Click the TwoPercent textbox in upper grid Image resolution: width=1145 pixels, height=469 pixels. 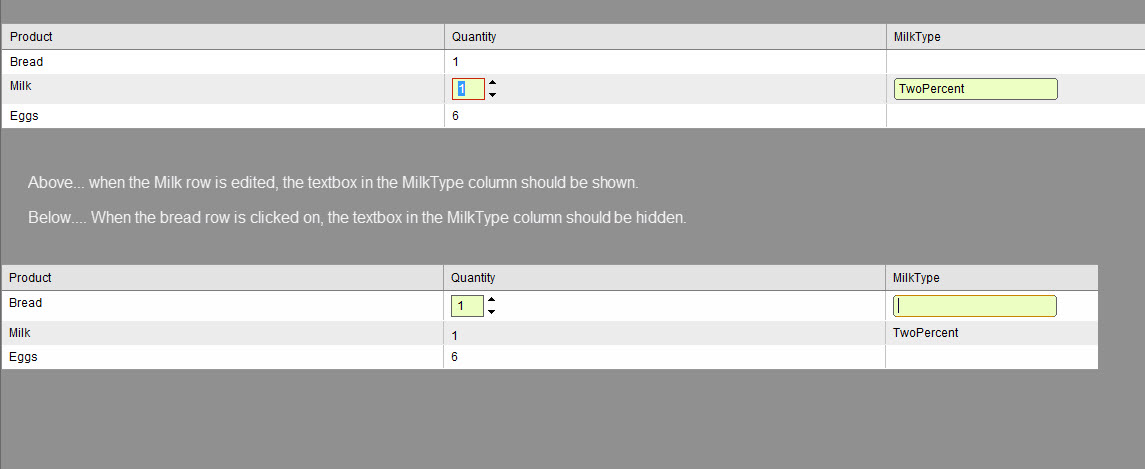pos(975,89)
